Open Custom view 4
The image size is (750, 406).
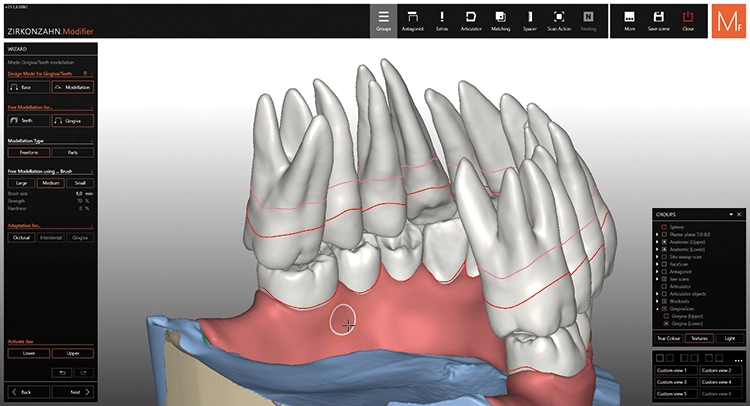(x=721, y=382)
